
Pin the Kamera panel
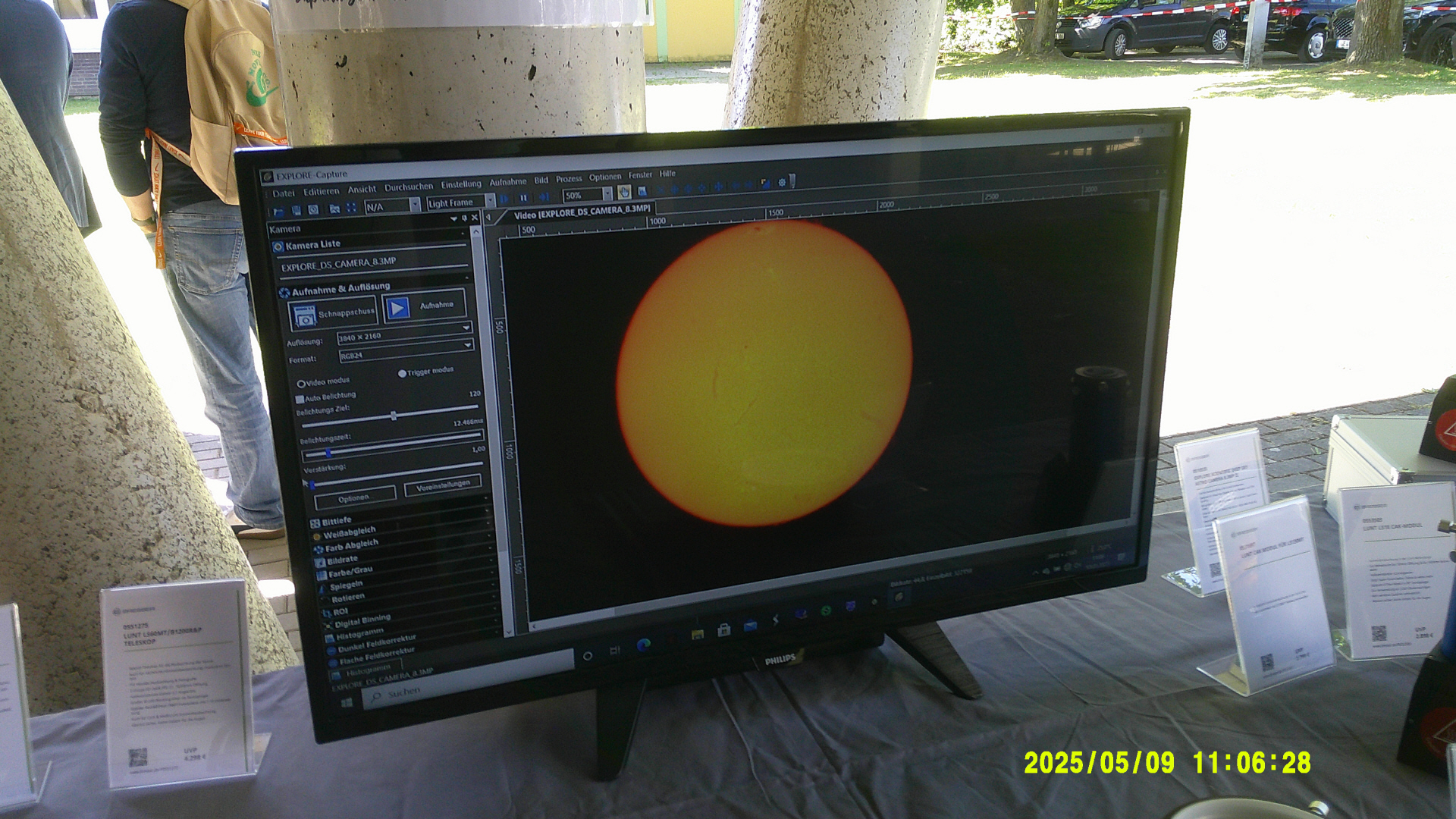pos(464,218)
